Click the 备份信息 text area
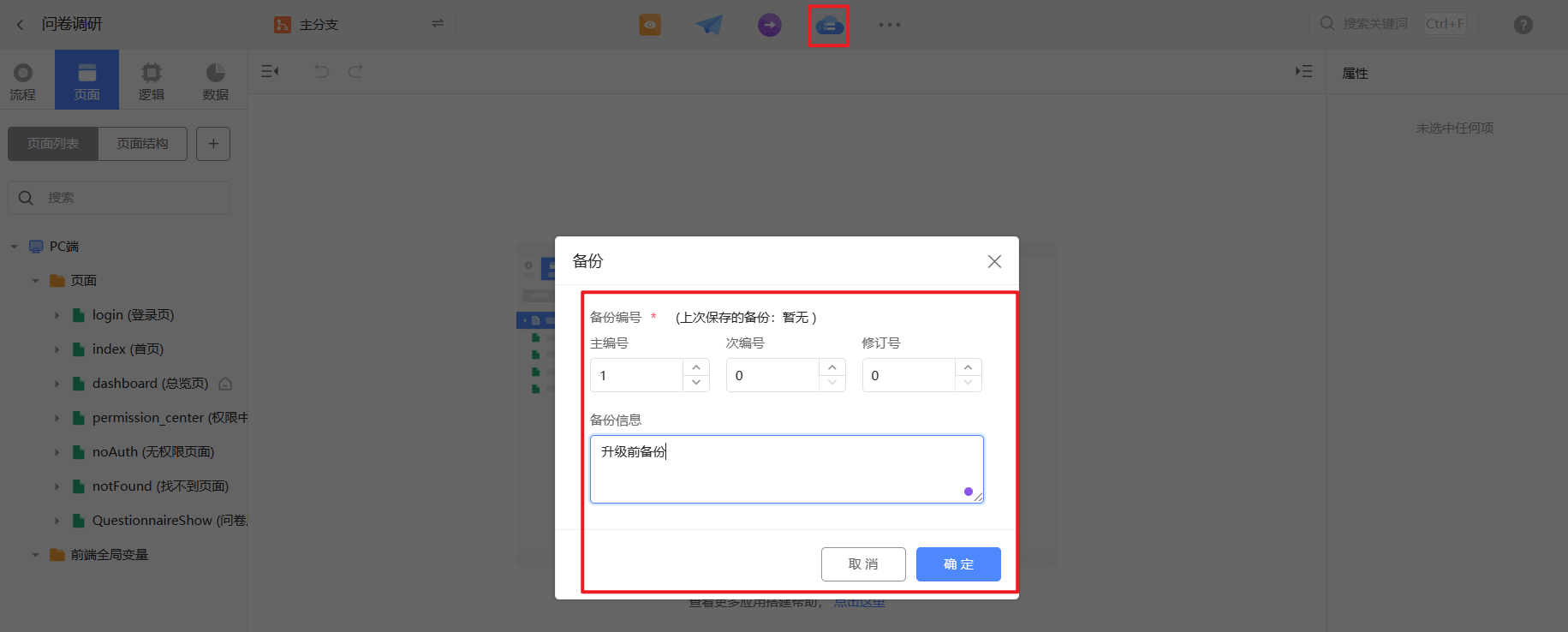1568x632 pixels. click(x=786, y=469)
